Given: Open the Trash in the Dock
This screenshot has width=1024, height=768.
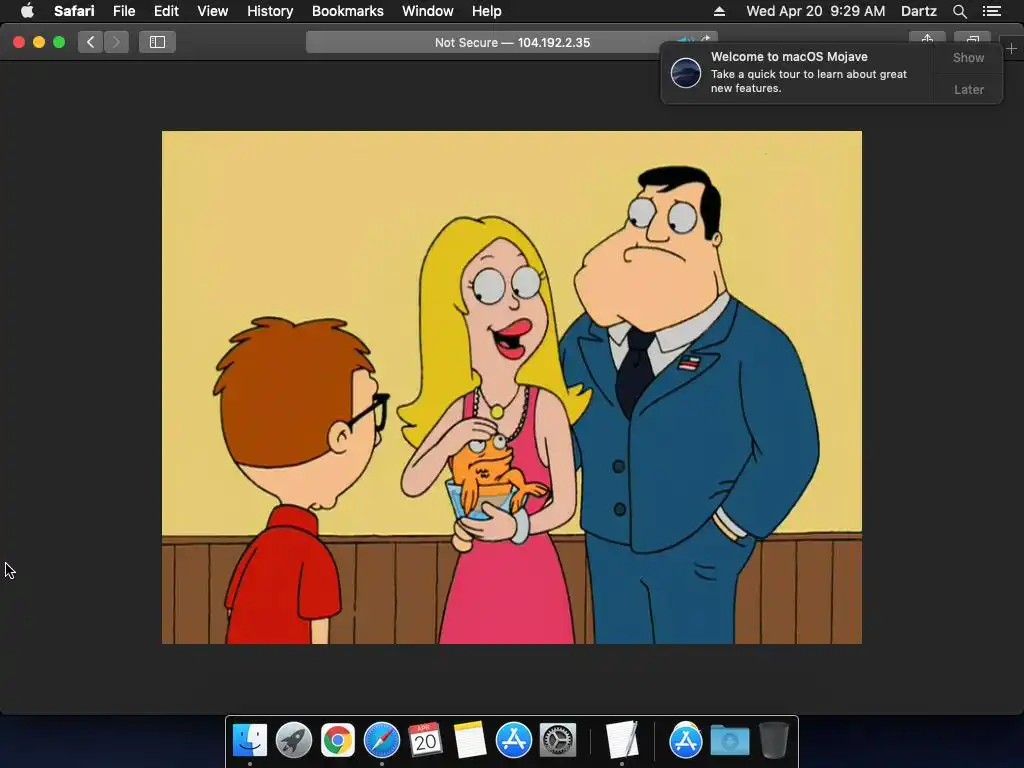Looking at the screenshot, I should pos(773,741).
